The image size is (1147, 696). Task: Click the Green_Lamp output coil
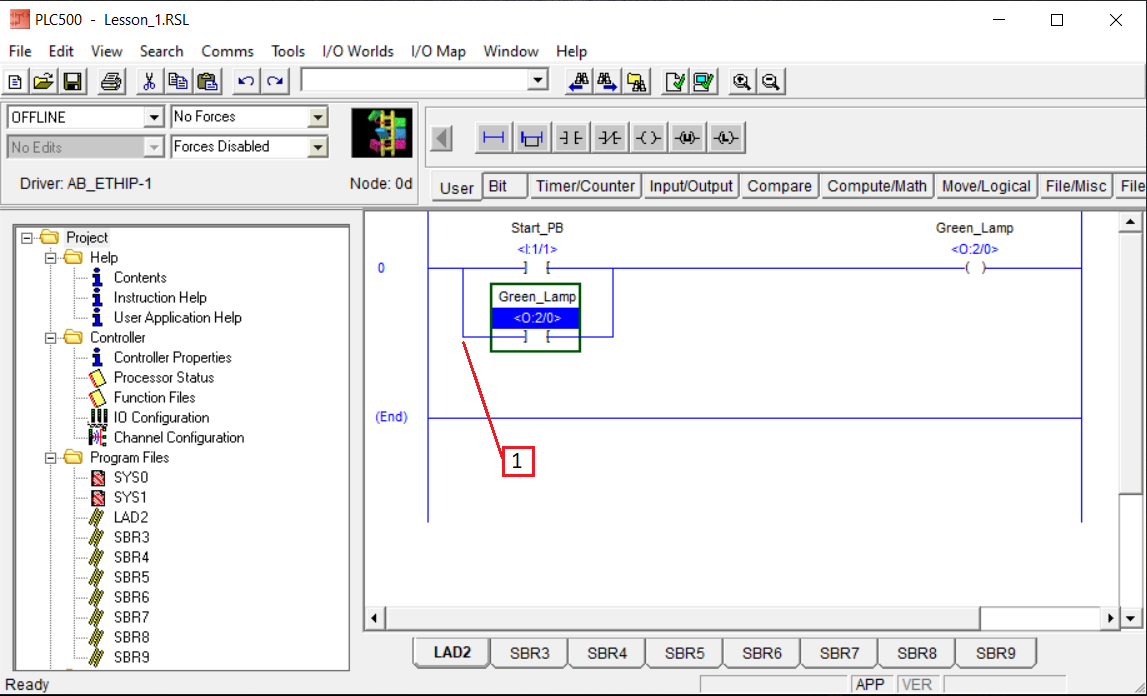[974, 268]
